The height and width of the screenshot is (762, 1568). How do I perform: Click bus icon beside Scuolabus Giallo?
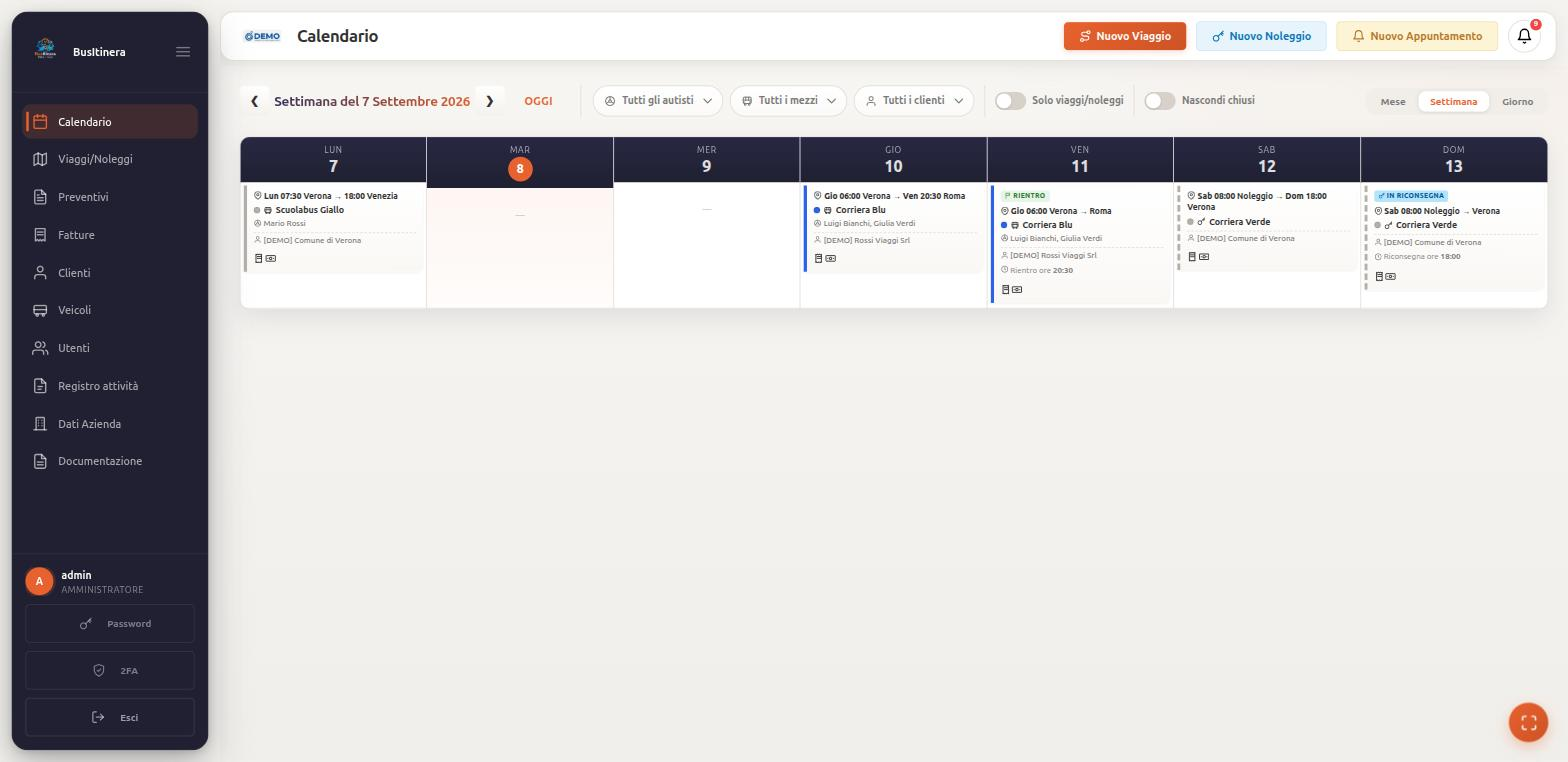click(x=268, y=210)
